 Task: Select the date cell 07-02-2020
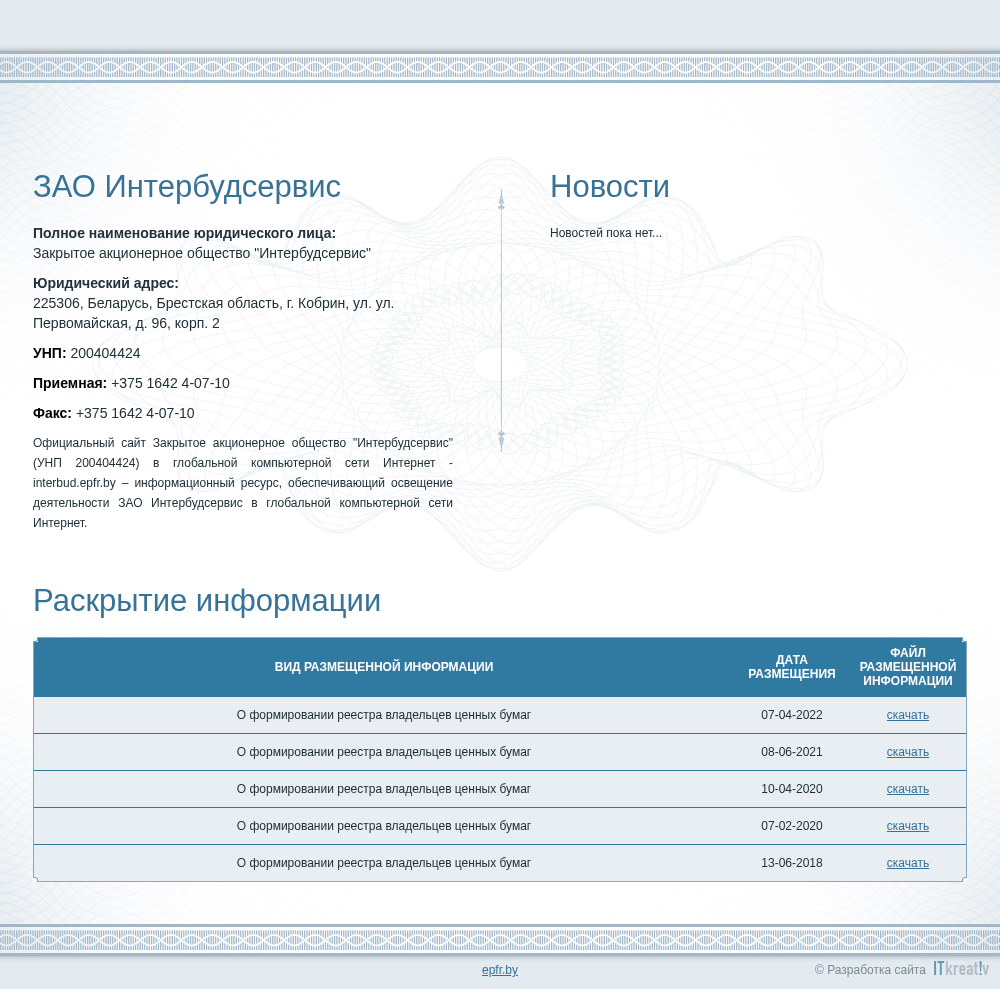click(791, 826)
